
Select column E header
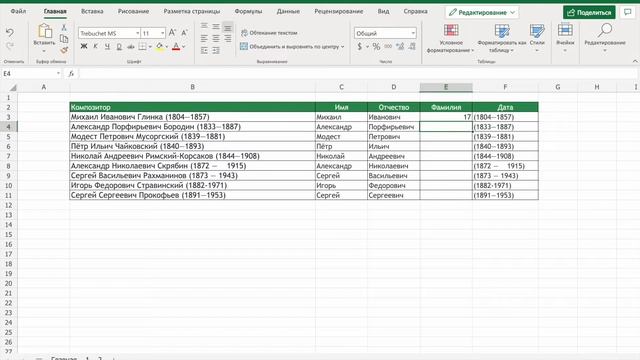coord(446,87)
